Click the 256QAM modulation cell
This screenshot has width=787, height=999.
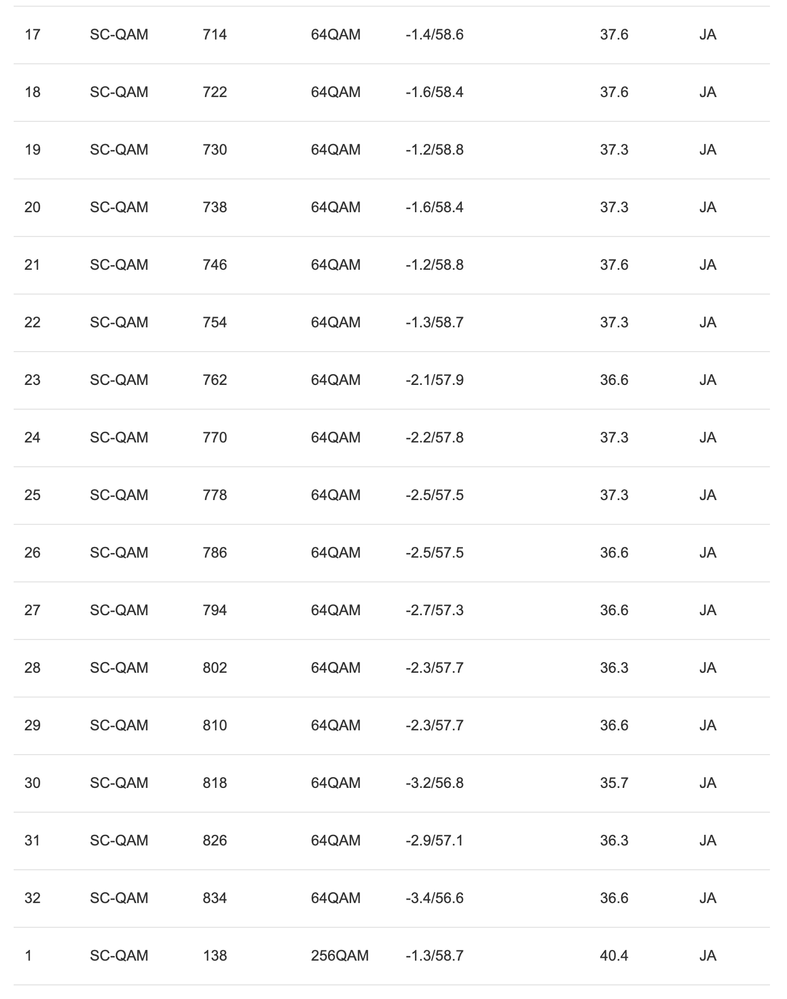pyautogui.click(x=339, y=956)
